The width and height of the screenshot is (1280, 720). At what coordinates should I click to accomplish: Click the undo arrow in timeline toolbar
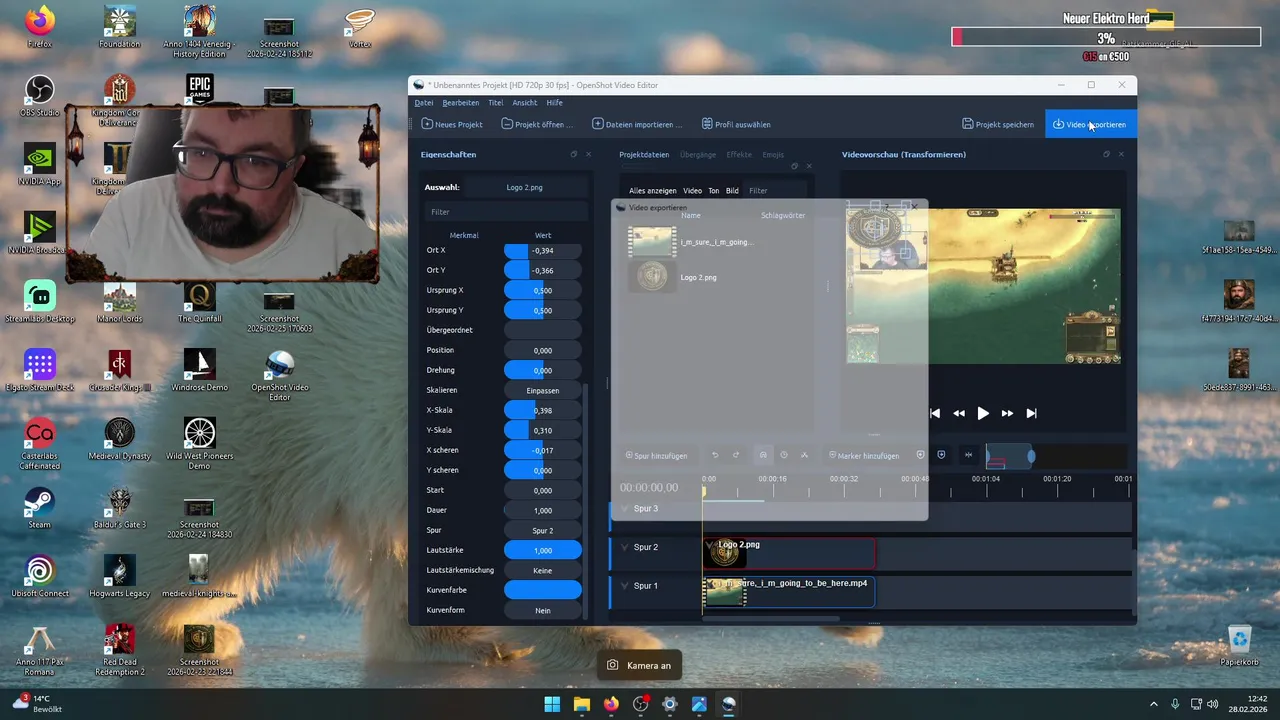coord(715,455)
